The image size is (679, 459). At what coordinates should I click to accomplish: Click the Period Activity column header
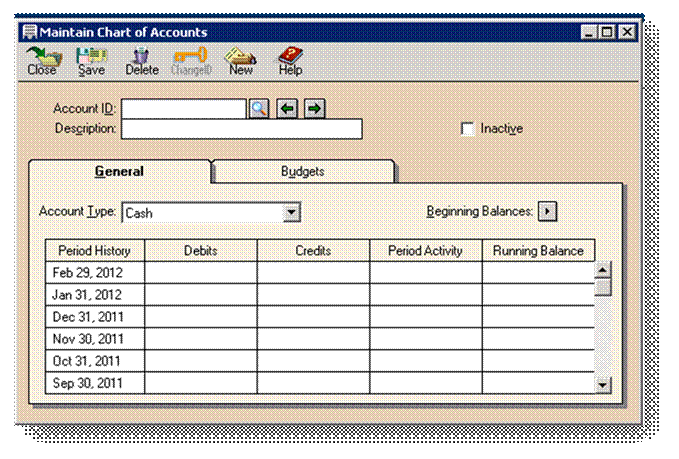pyautogui.click(x=426, y=251)
